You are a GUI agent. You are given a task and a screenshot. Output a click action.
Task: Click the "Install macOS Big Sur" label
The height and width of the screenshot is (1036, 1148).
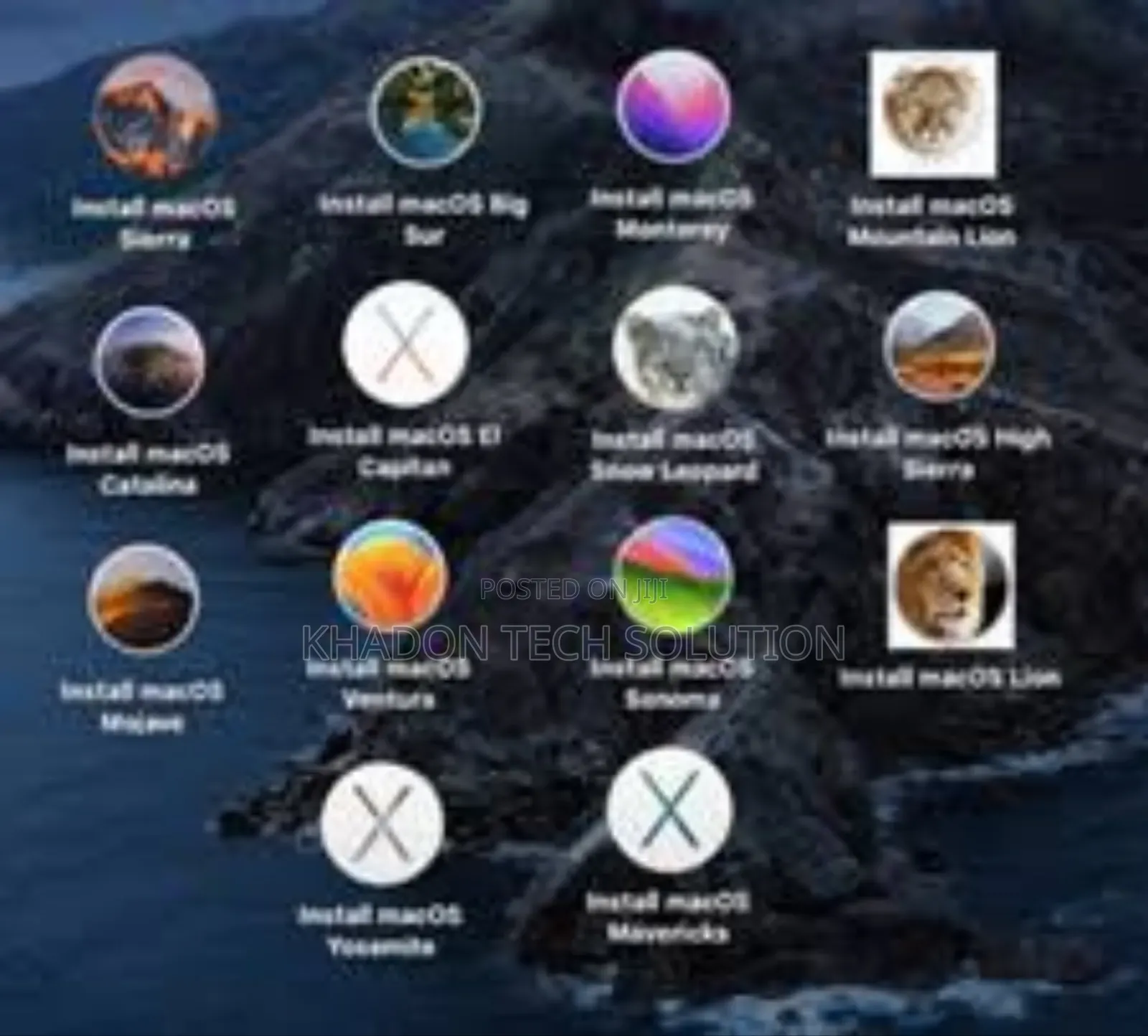tap(423, 219)
